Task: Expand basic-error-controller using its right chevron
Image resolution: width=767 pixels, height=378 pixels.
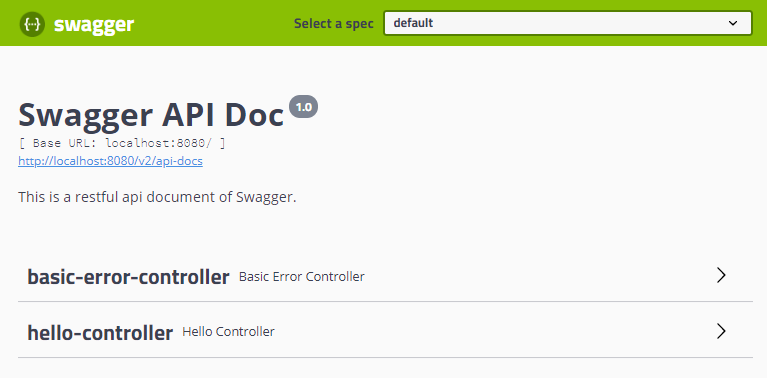Action: [721, 276]
